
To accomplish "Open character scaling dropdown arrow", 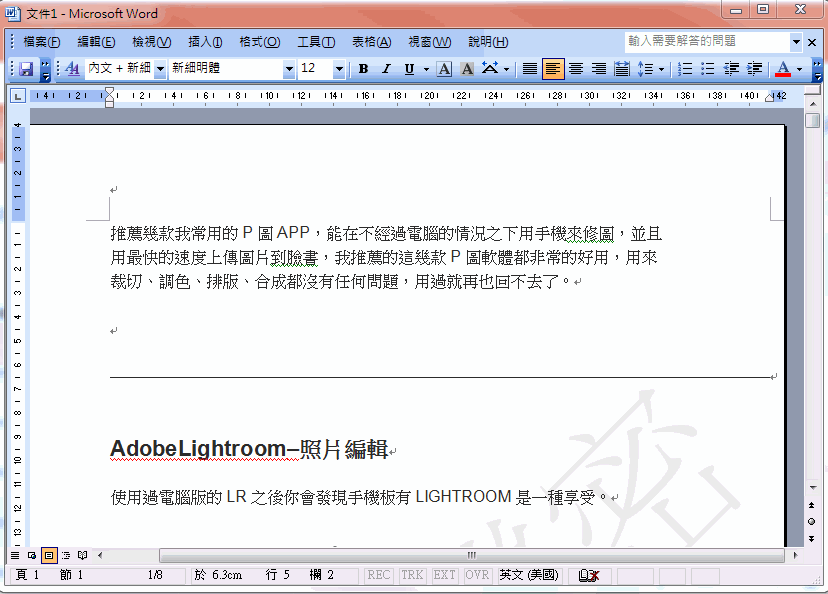I will pos(506,69).
